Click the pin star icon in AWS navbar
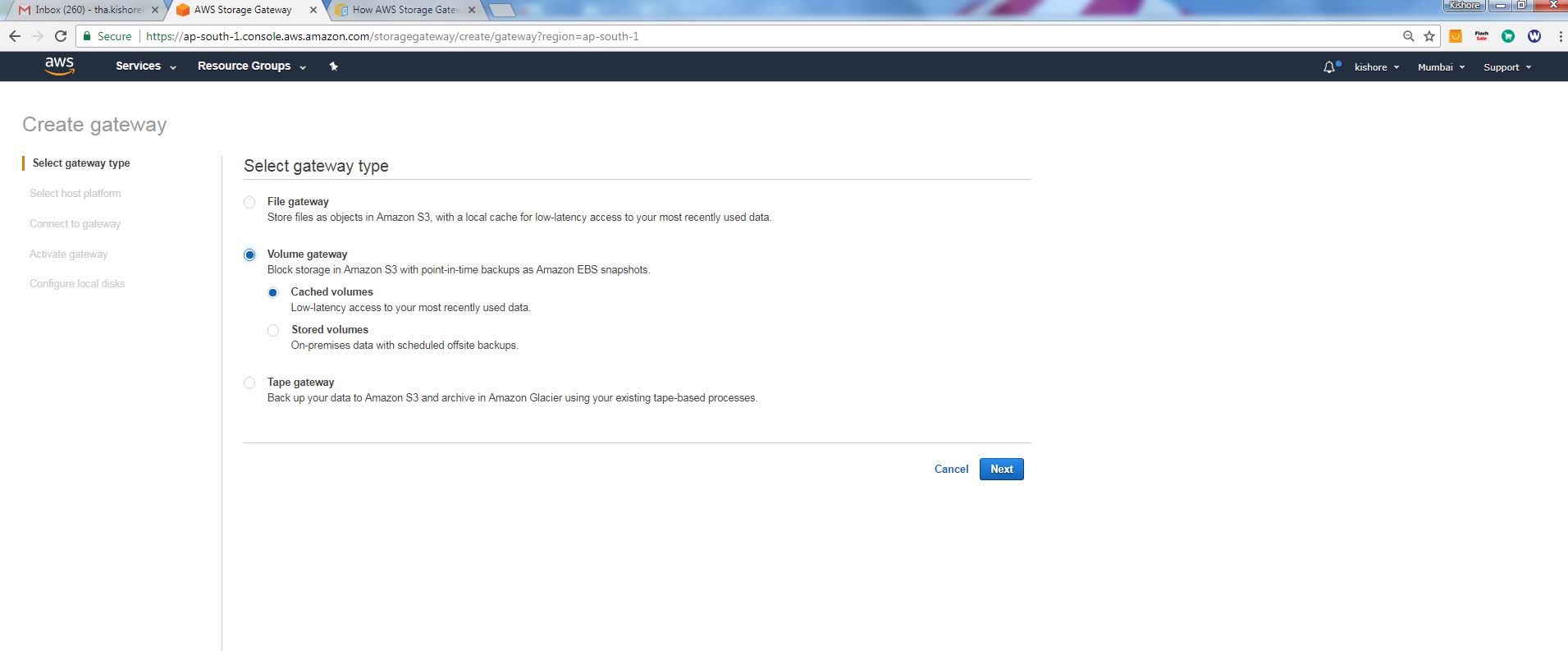The image size is (1568, 651). (333, 66)
